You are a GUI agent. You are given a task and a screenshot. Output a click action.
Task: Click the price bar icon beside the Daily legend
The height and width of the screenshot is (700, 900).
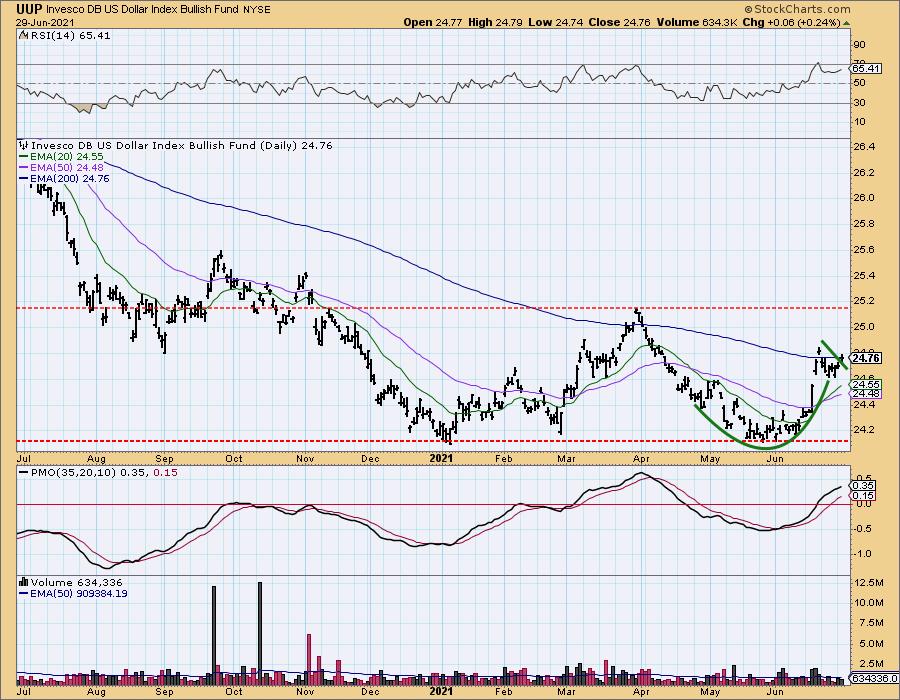click(24, 145)
